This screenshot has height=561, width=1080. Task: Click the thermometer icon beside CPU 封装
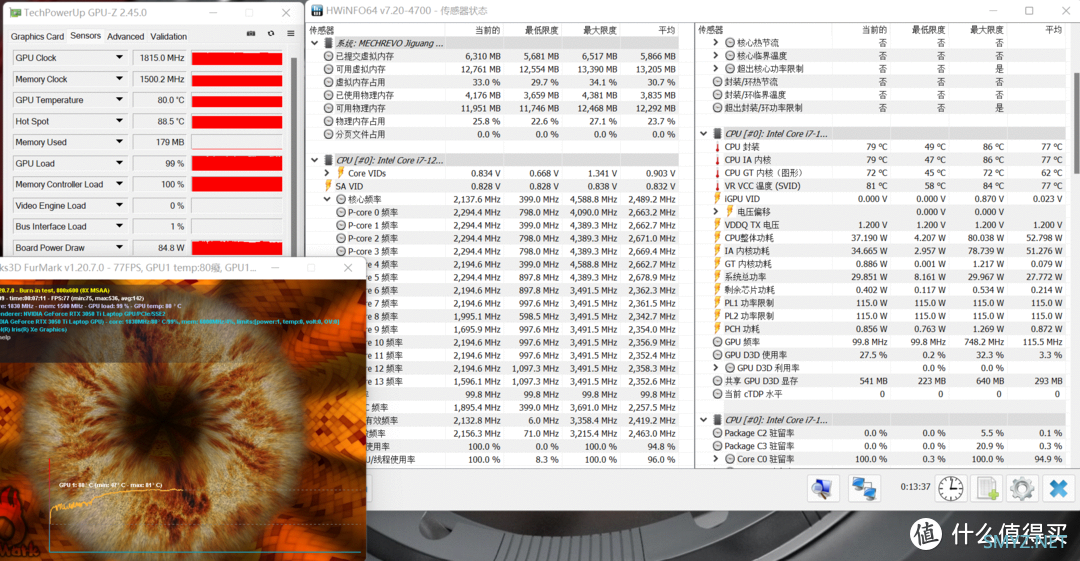click(x=717, y=147)
